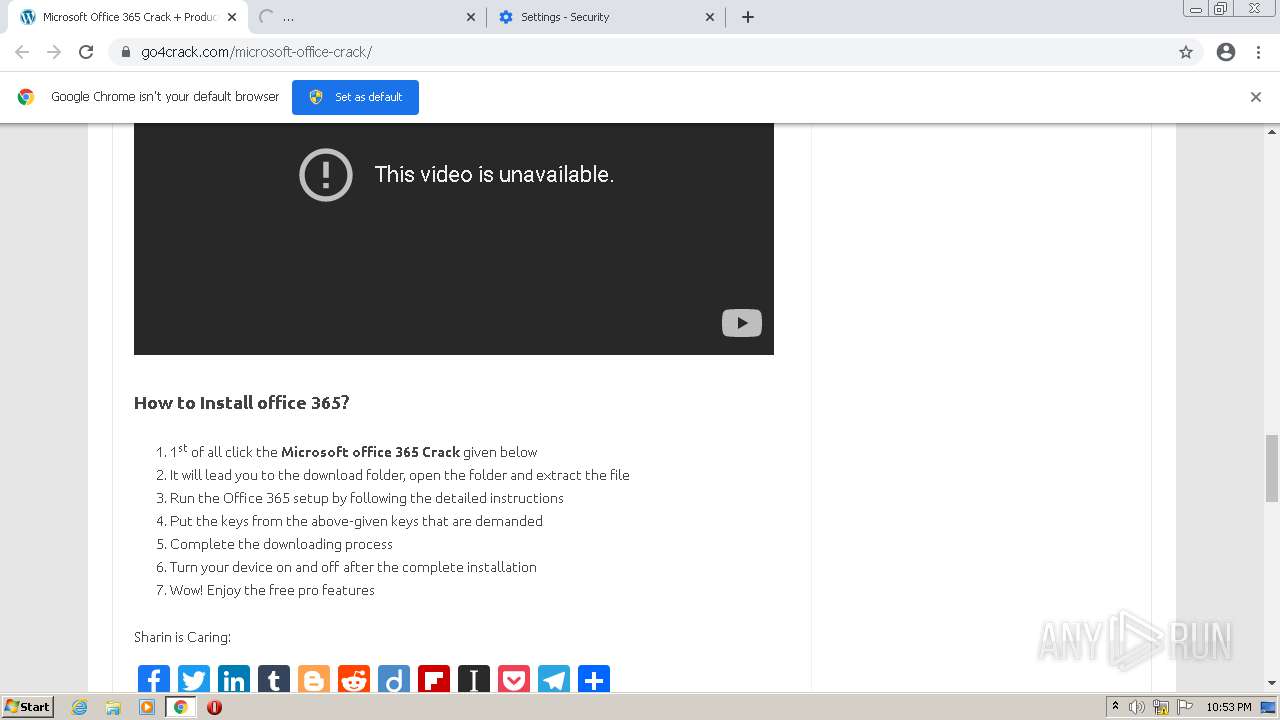Open network status tray icon
Screen dimensions: 1280x720
[1161, 707]
